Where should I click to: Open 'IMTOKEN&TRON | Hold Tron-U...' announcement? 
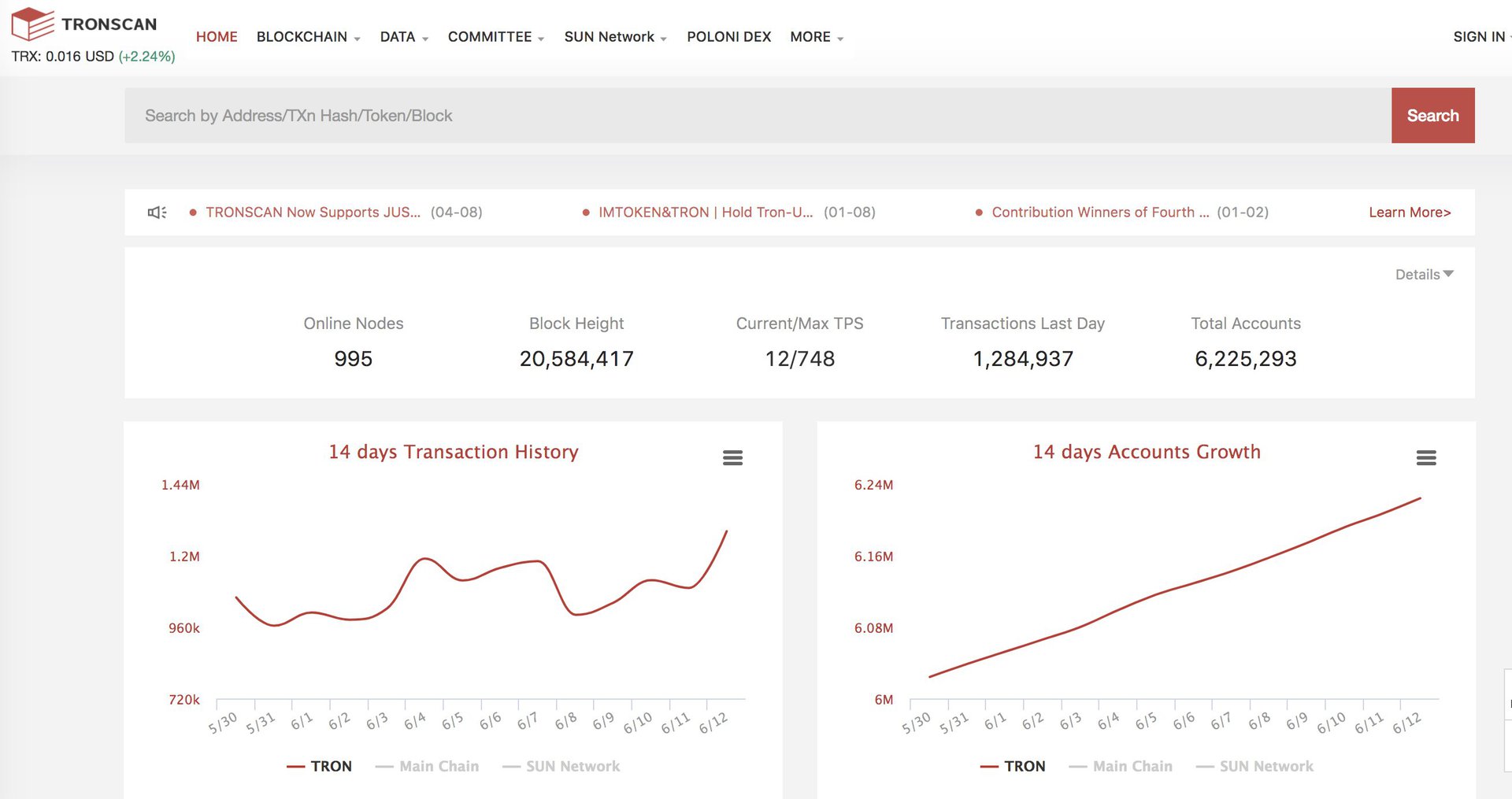coord(706,213)
